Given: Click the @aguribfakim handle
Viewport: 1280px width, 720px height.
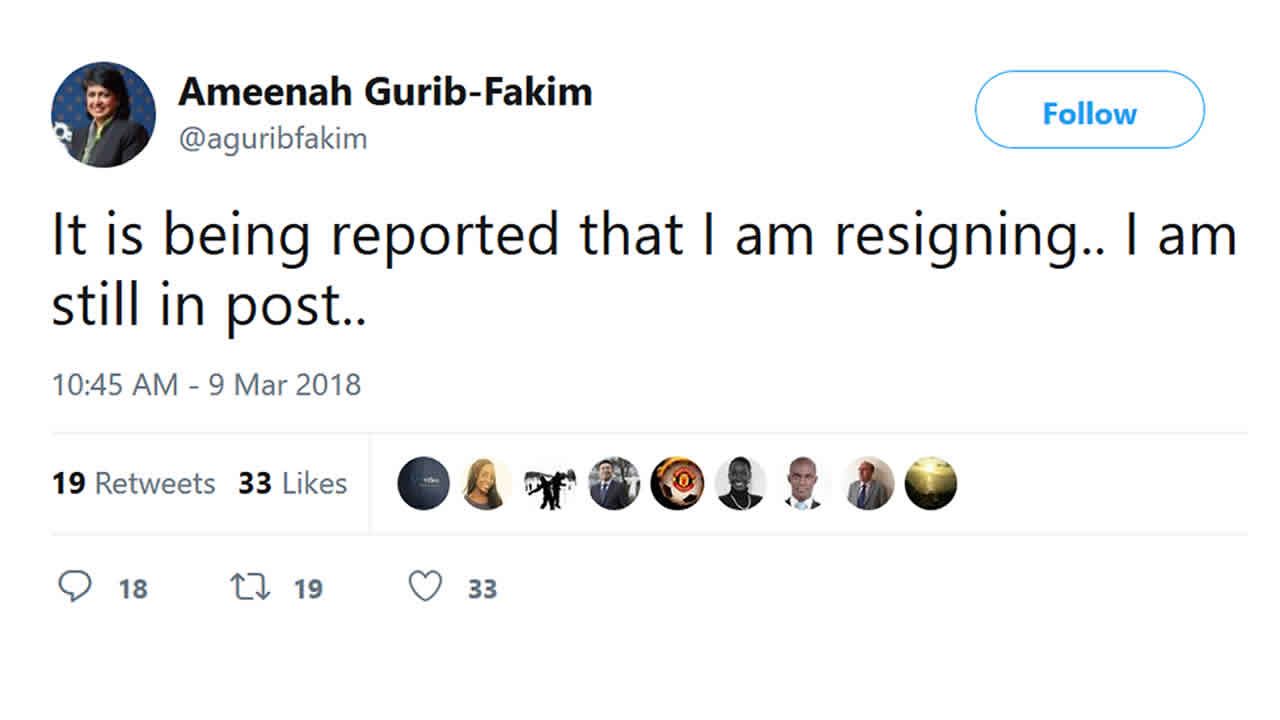Looking at the screenshot, I should tap(273, 139).
